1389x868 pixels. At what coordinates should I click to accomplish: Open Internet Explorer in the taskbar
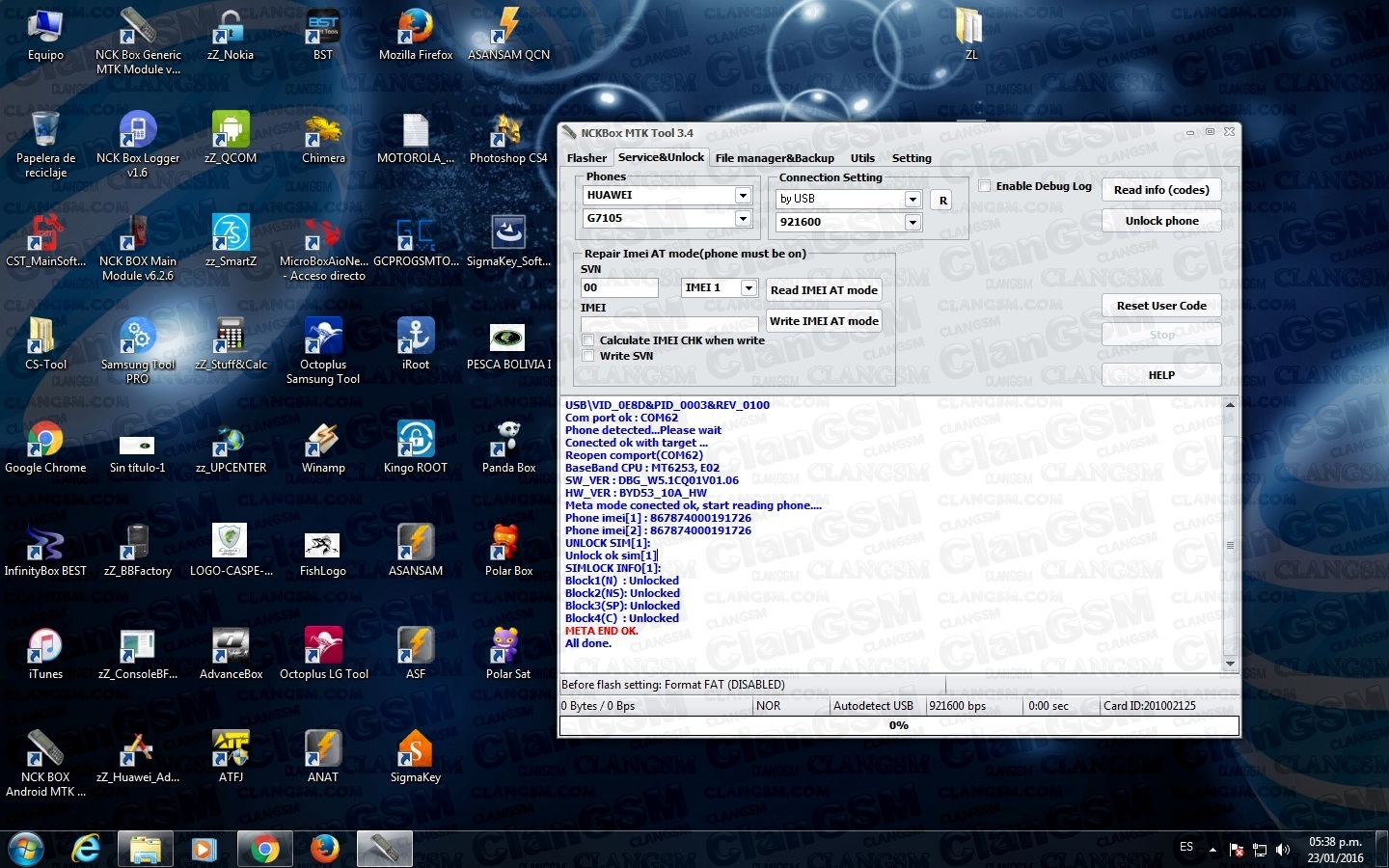point(86,849)
